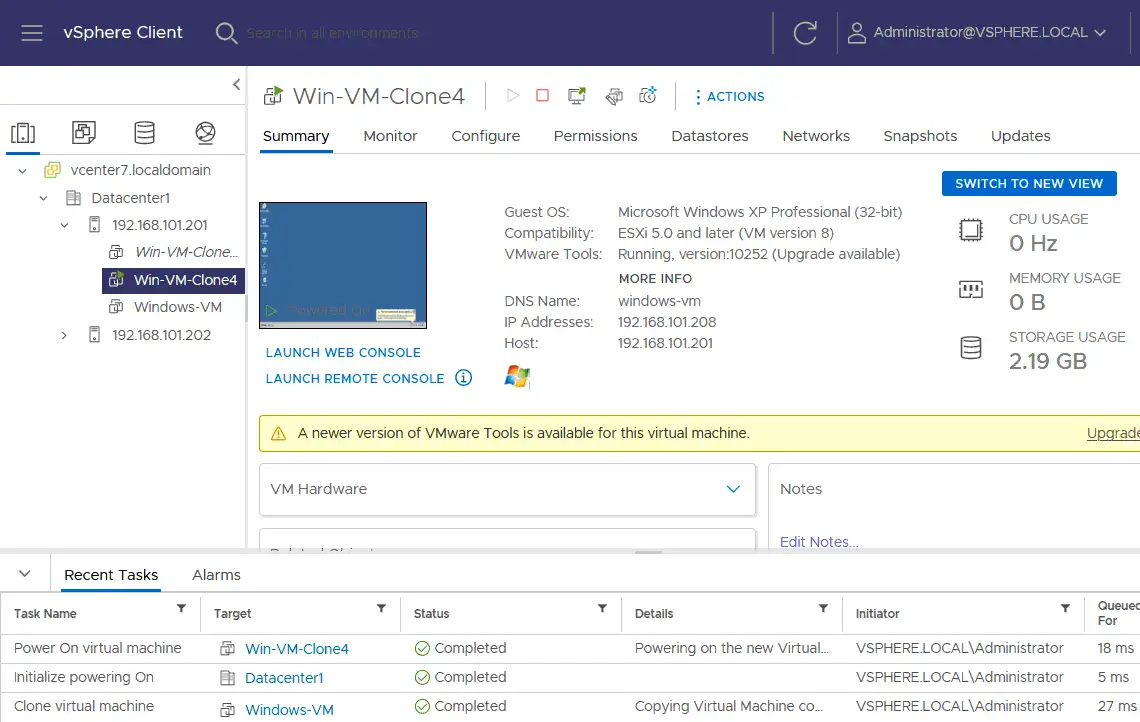Open Datacenter1 link in the tasks table
Image resolution: width=1140 pixels, height=722 pixels.
click(284, 678)
